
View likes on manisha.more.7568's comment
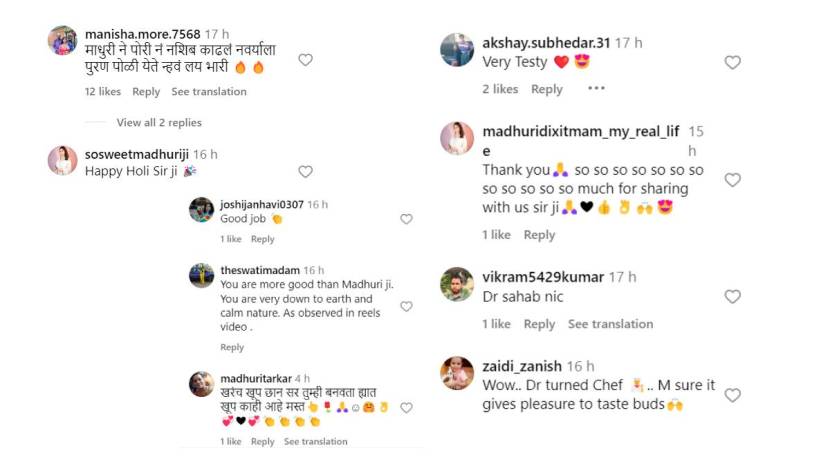tap(102, 92)
